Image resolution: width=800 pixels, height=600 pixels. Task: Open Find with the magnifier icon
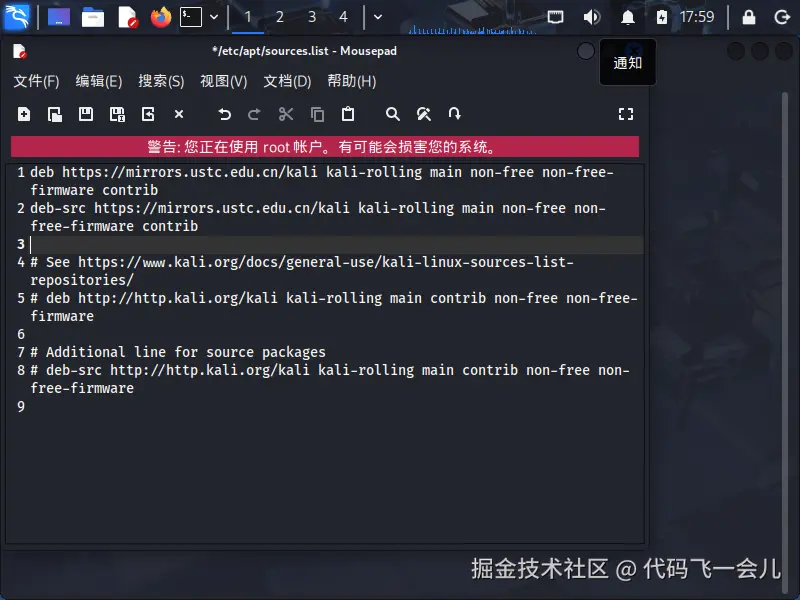coord(392,114)
